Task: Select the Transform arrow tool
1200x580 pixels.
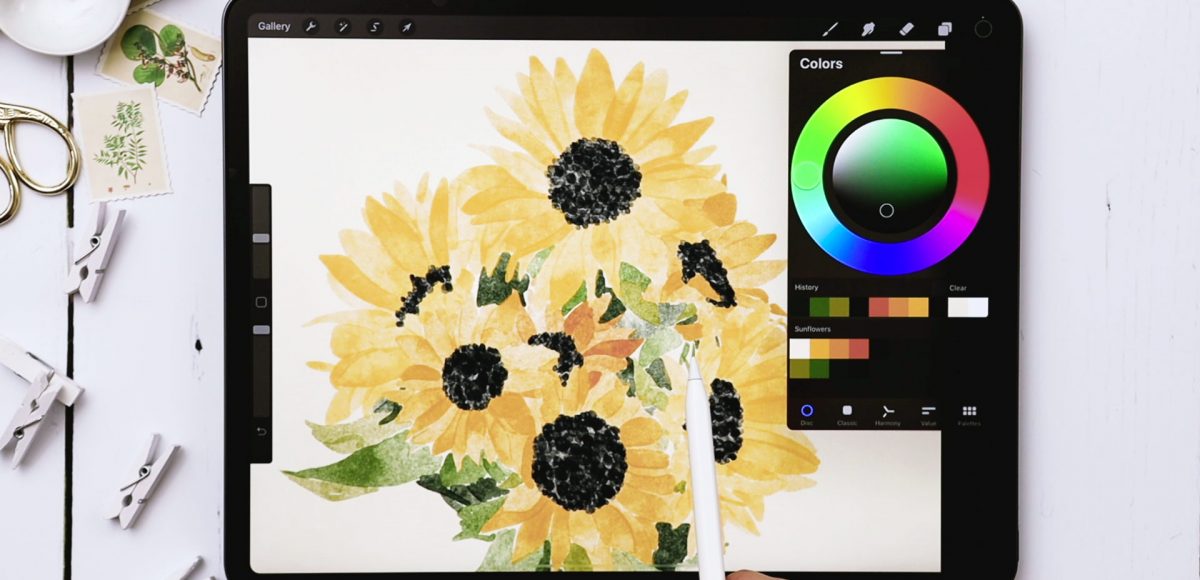Action: (405, 27)
